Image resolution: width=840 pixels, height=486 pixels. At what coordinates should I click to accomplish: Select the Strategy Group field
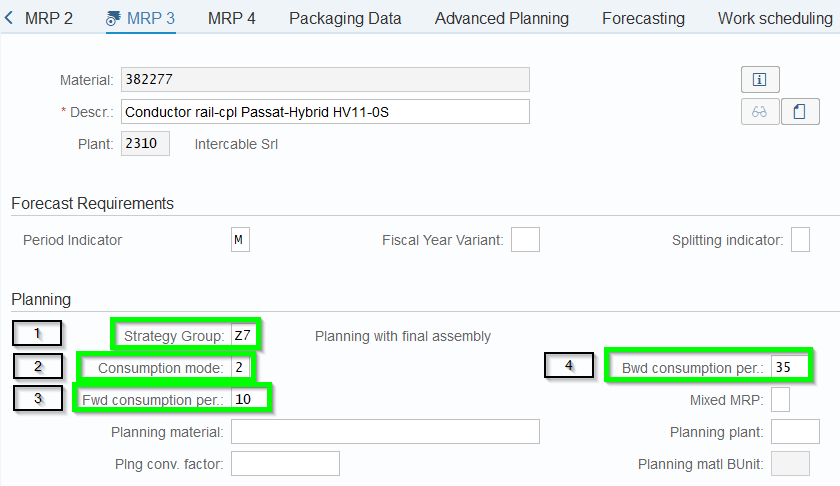click(x=242, y=336)
